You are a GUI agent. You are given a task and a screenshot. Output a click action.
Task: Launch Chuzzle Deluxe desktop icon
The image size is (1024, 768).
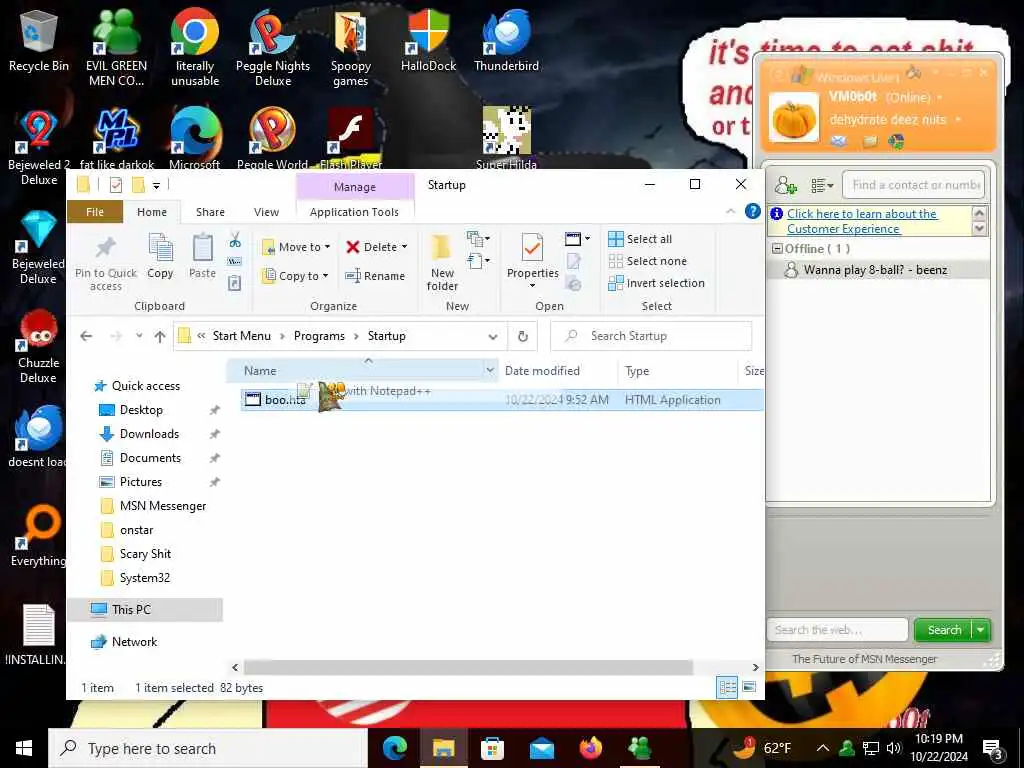click(x=39, y=345)
